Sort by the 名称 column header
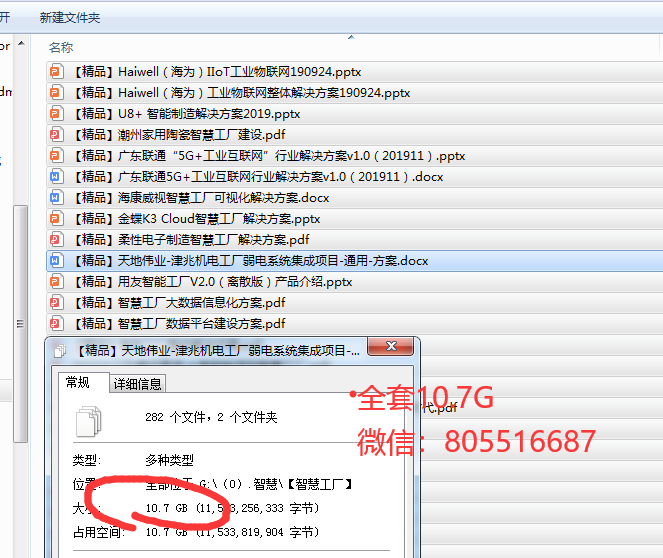Viewport: 663px width, 558px height. click(x=61, y=47)
